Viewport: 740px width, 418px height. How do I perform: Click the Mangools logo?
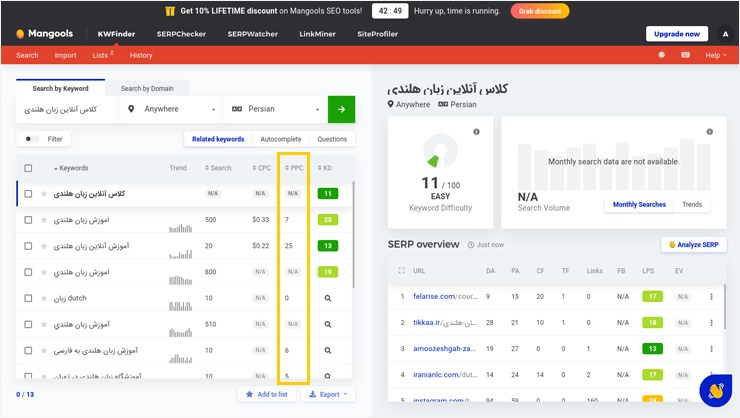pos(45,33)
